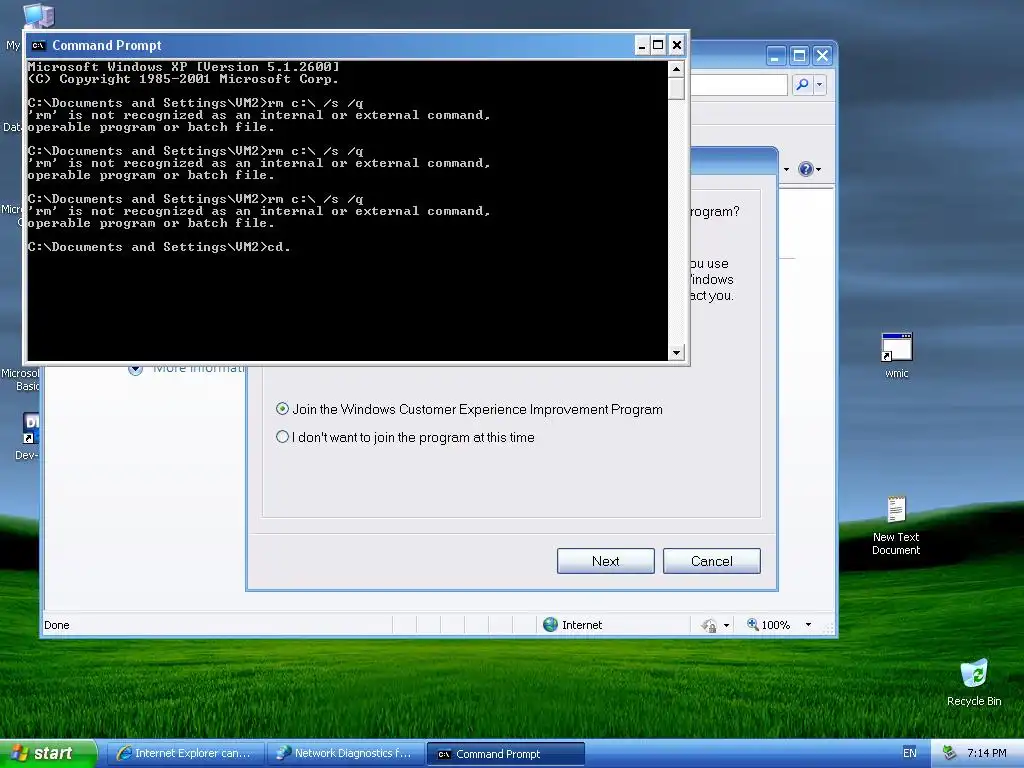Open the search provider dropdown arrow

[x=820, y=84]
